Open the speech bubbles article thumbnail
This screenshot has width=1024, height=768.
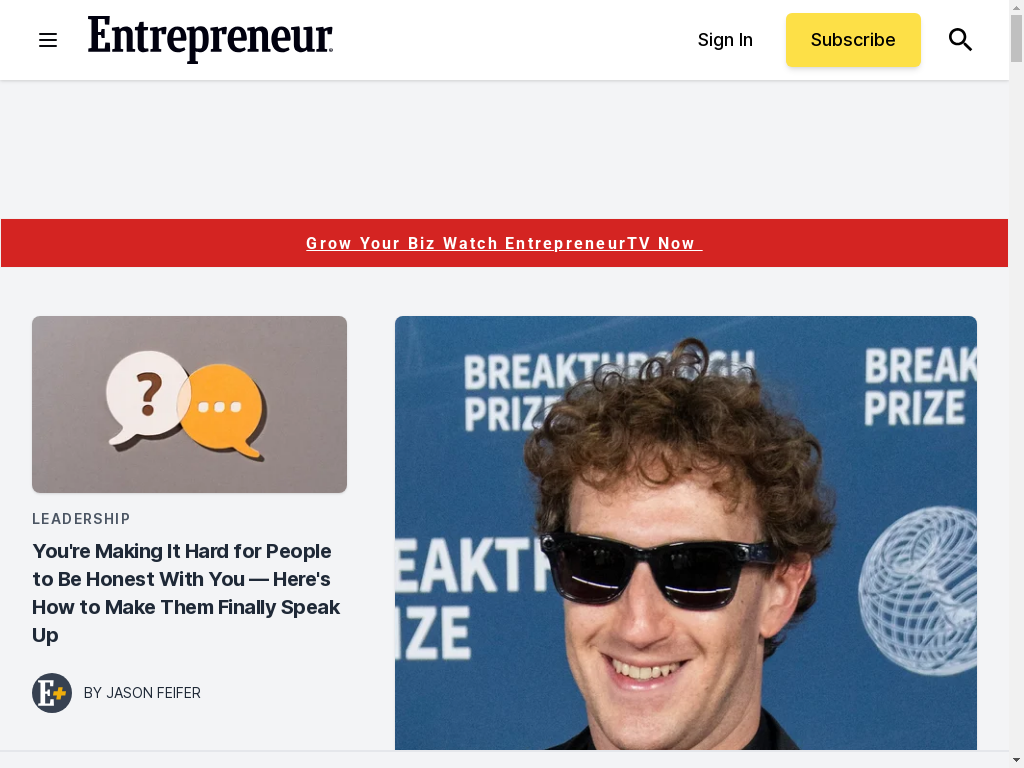pyautogui.click(x=189, y=404)
